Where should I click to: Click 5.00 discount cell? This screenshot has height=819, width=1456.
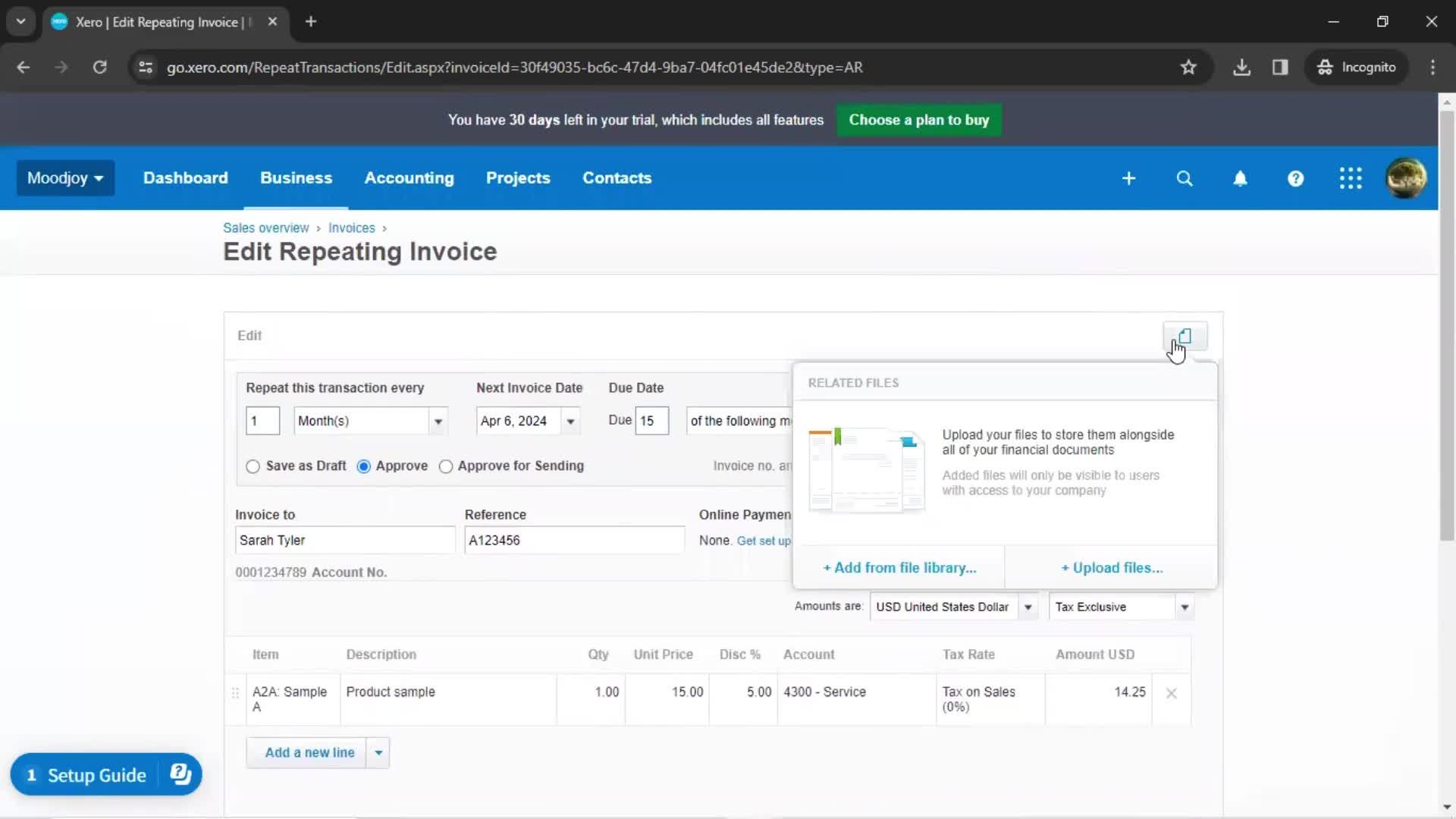click(743, 700)
